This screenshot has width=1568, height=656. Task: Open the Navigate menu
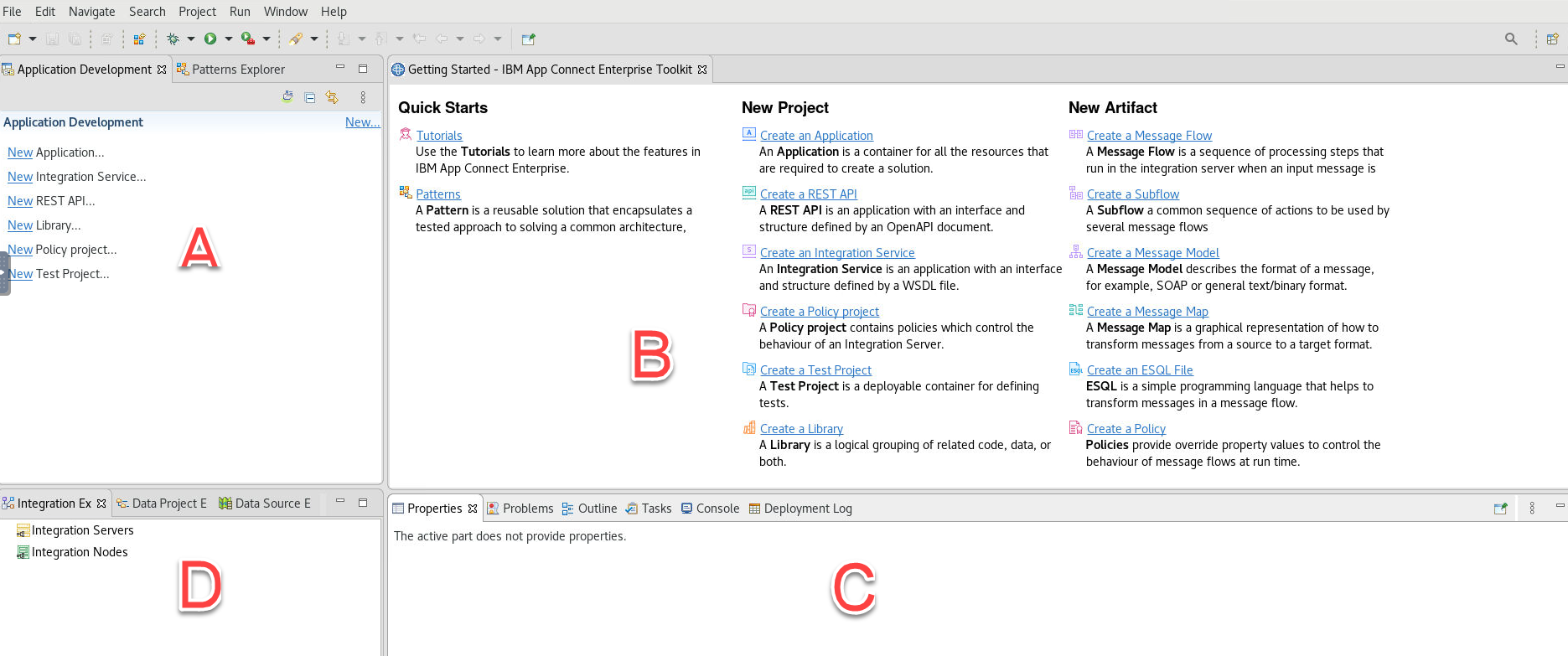point(91,12)
